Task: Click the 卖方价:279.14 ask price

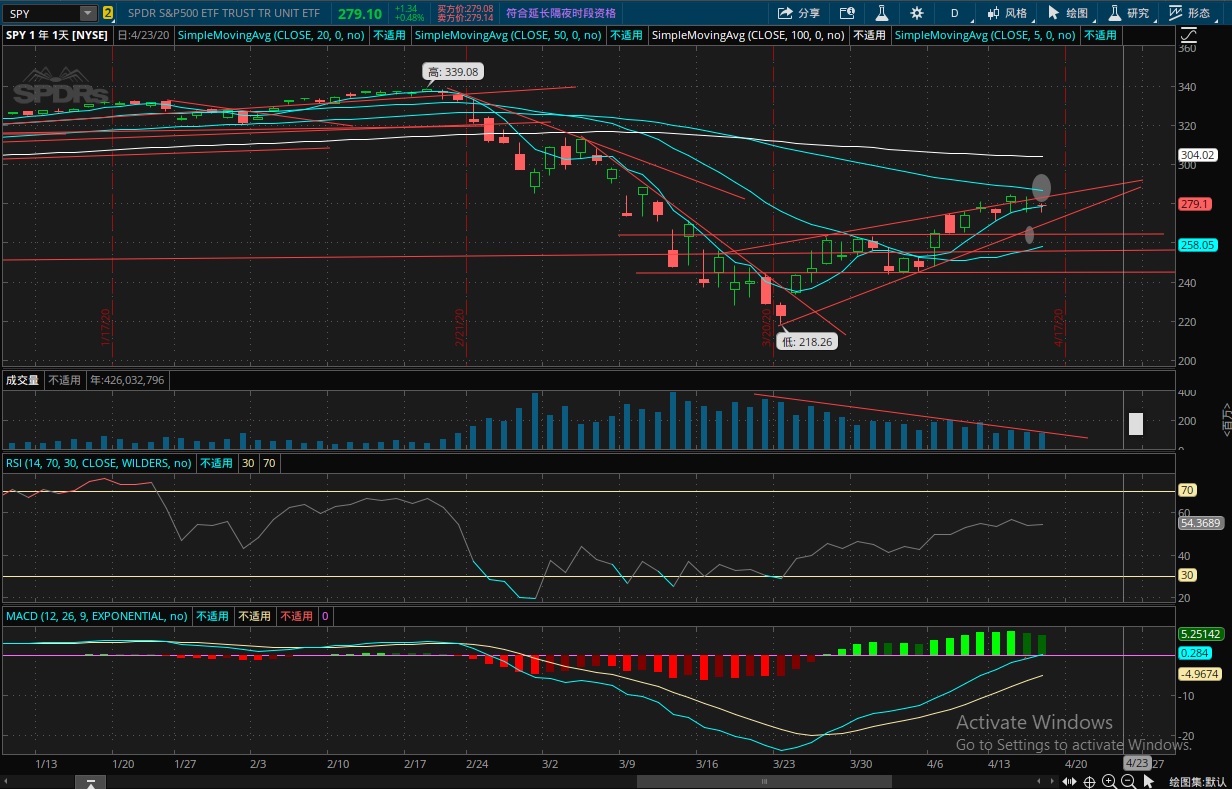Action: (x=465, y=18)
